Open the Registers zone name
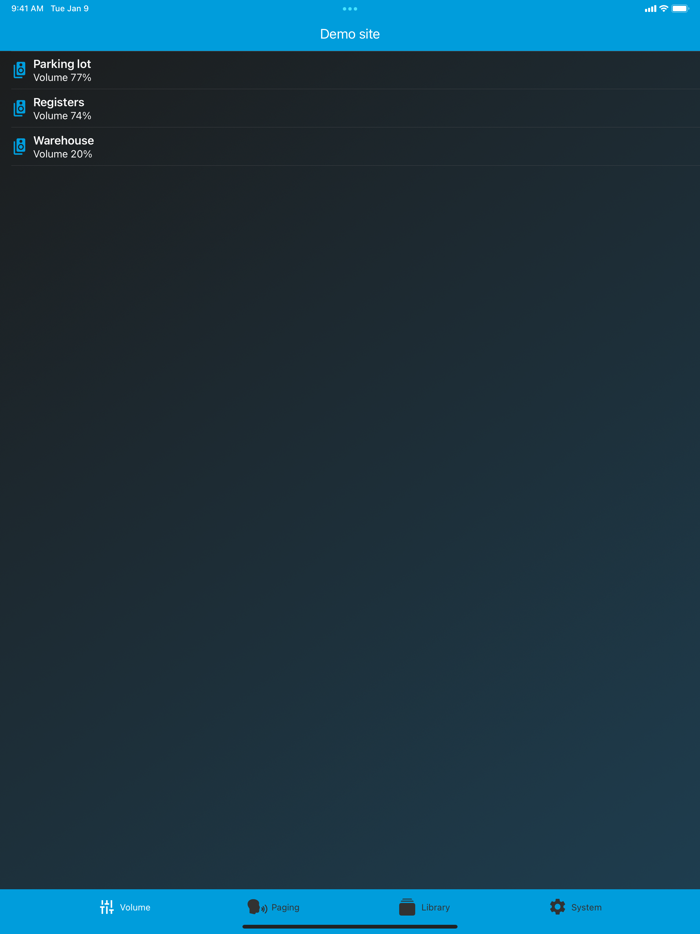This screenshot has width=700, height=934. [x=58, y=102]
